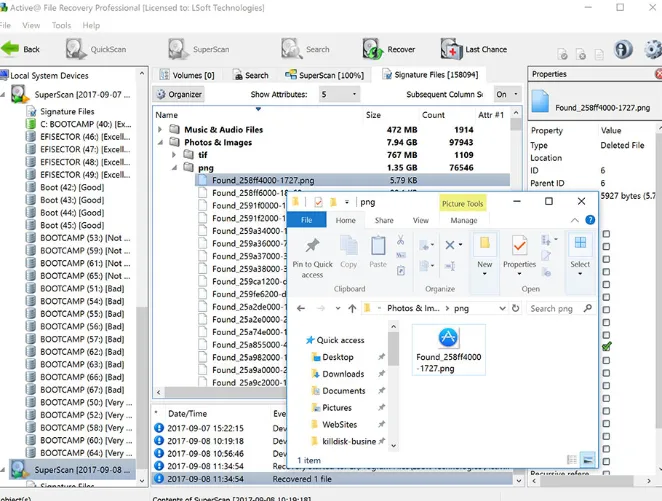This screenshot has width=662, height=501.
Task: Open the Help menu
Action: click(x=91, y=25)
